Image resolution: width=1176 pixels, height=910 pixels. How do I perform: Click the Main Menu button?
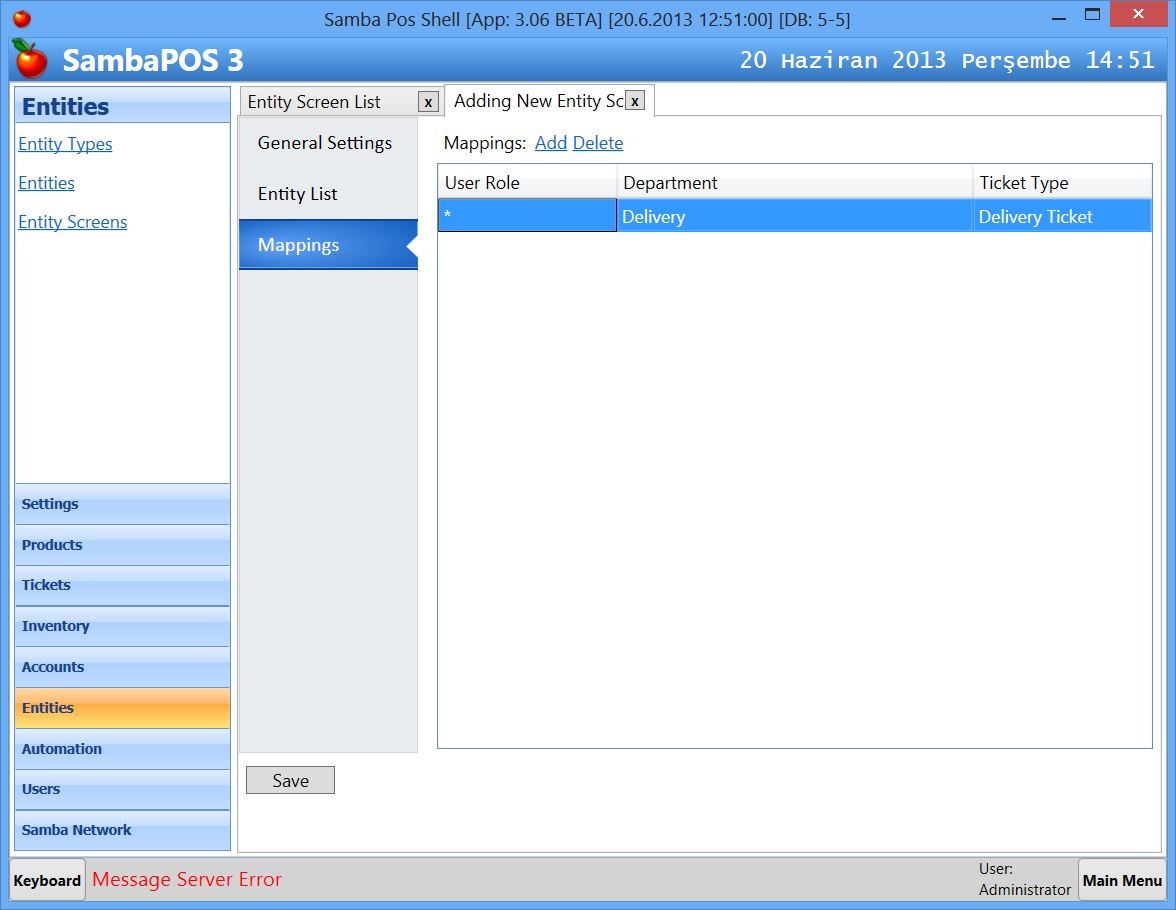[x=1122, y=880]
